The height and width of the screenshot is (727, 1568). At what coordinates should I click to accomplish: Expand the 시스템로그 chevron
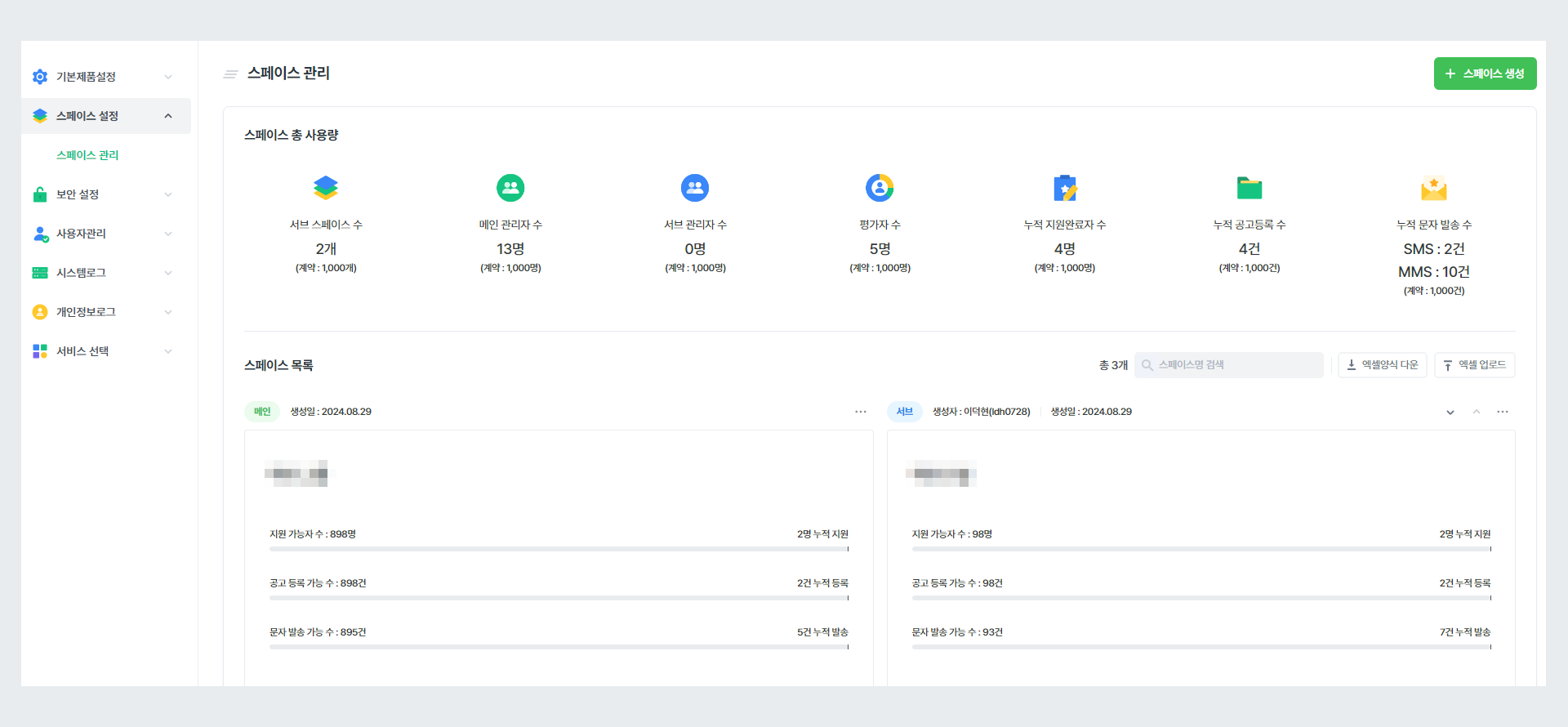coord(168,273)
